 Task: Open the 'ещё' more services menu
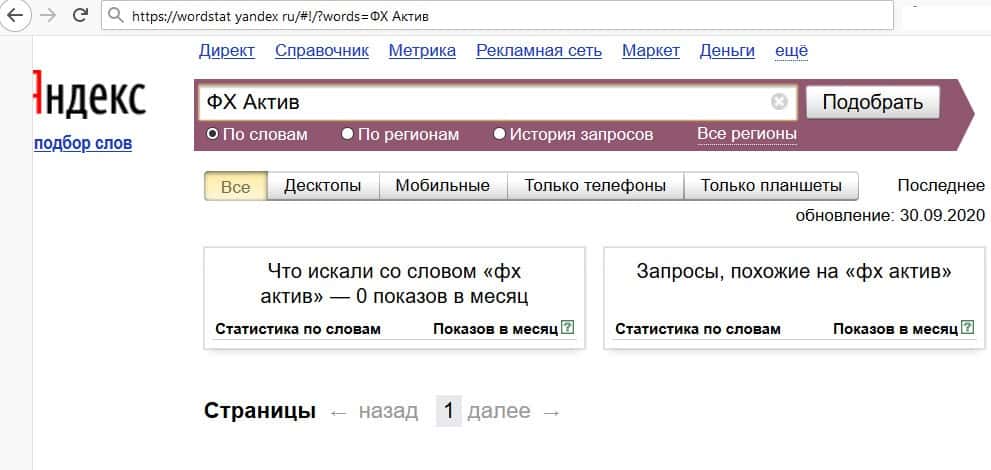coord(791,51)
